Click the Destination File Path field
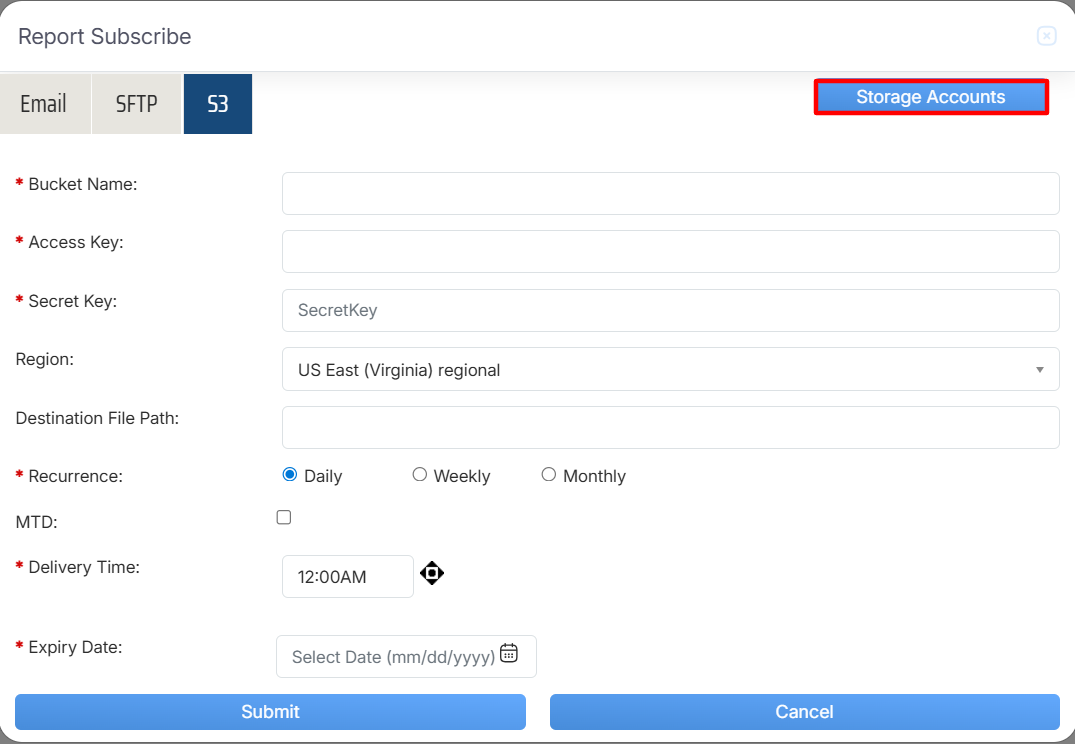This screenshot has height=744, width=1075. point(670,427)
